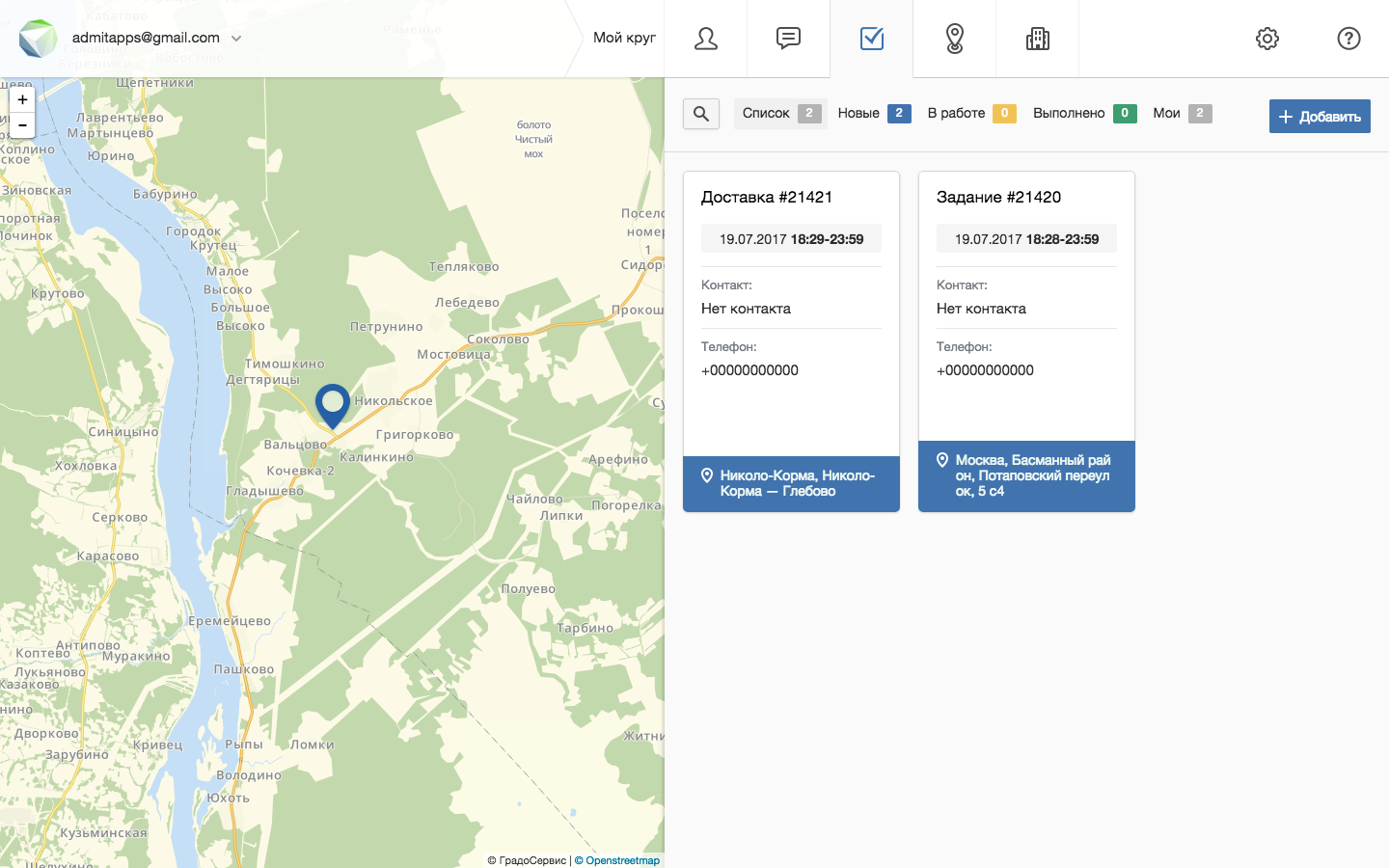Click the Пашково label on the map
Viewport: 1389px width, 868px height.
(244, 669)
